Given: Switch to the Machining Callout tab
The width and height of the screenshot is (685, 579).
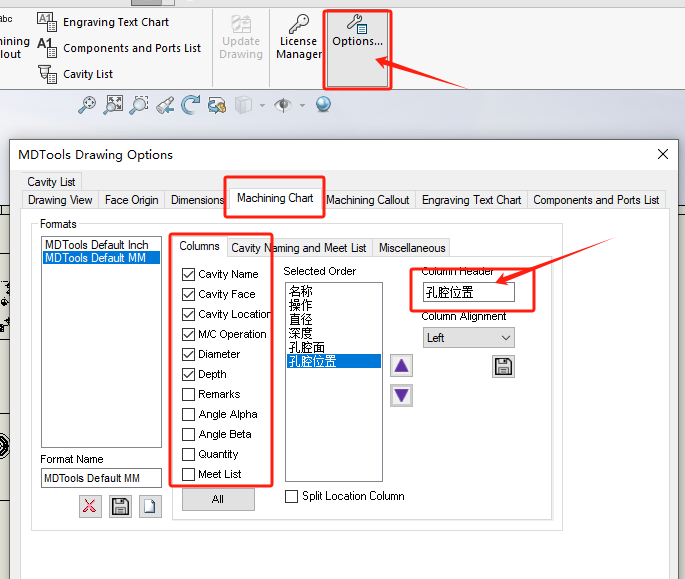Looking at the screenshot, I should (x=367, y=200).
